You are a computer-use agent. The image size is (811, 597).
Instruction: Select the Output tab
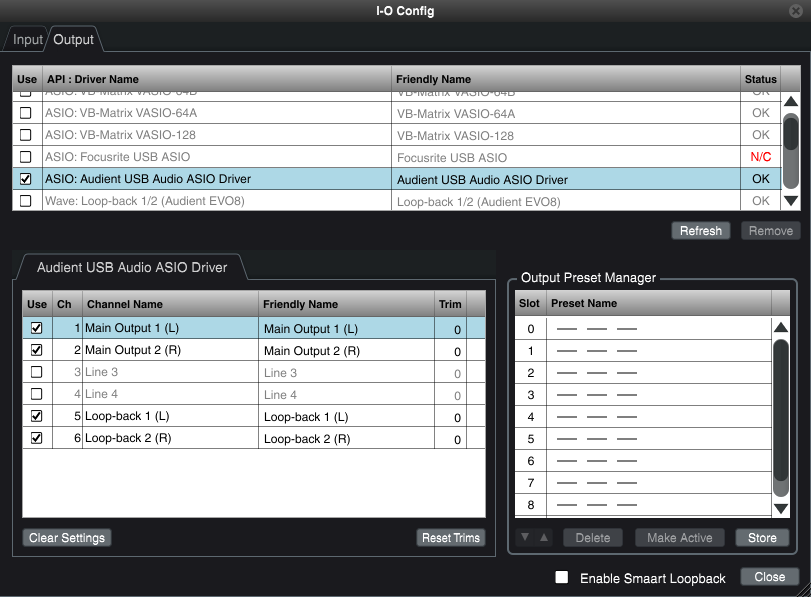click(x=73, y=39)
